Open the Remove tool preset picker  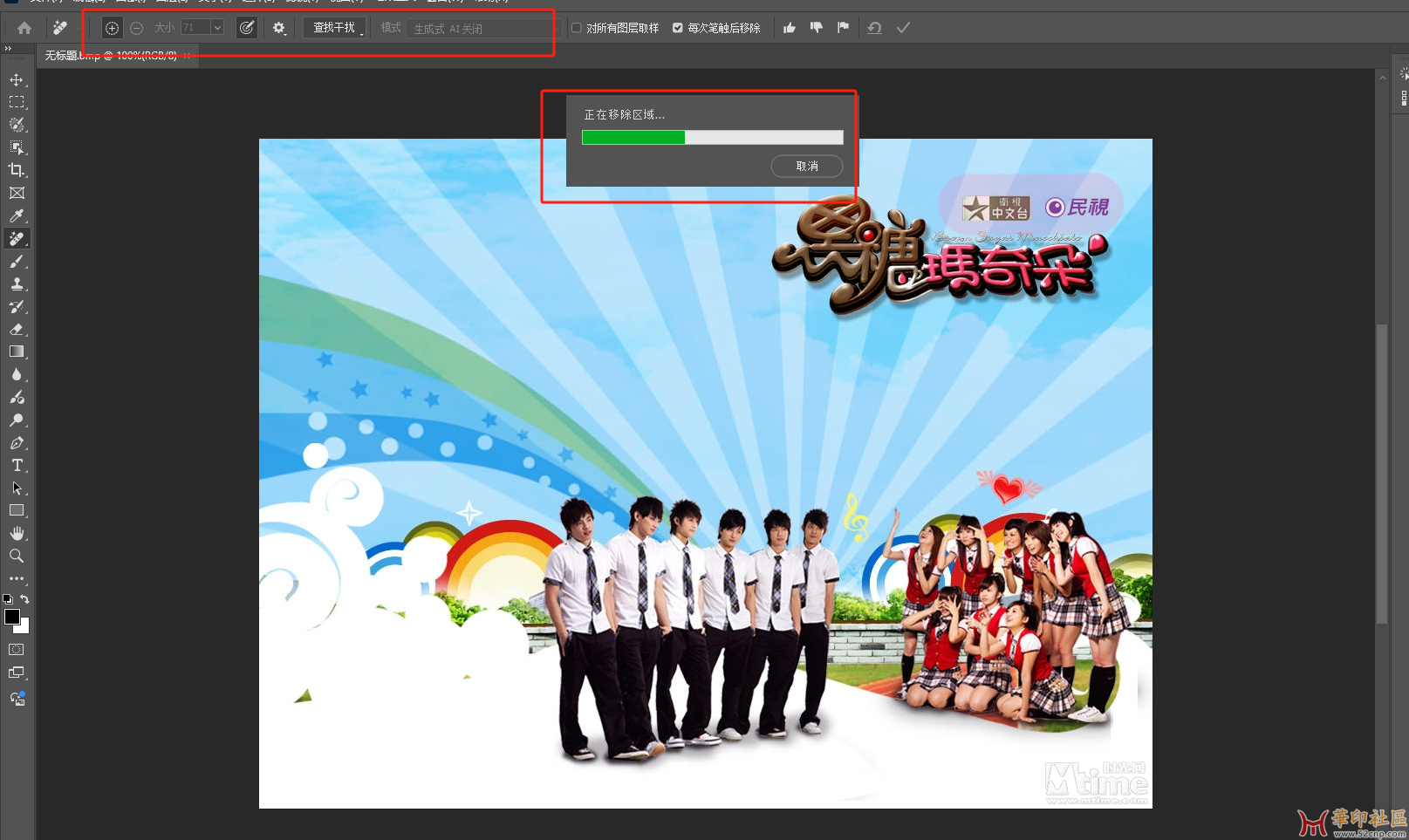point(60,28)
